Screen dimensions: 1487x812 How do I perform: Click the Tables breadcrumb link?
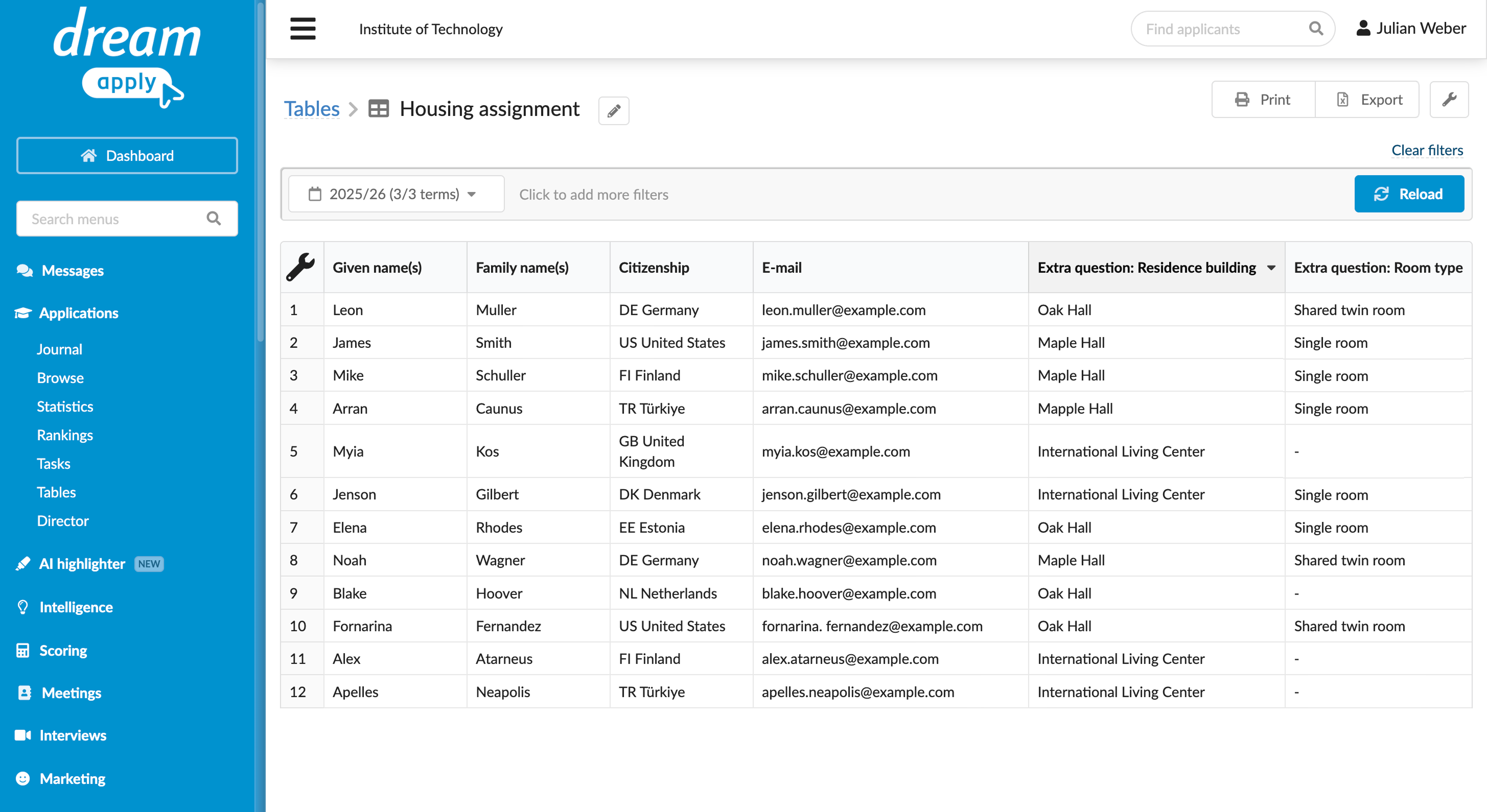(x=312, y=108)
